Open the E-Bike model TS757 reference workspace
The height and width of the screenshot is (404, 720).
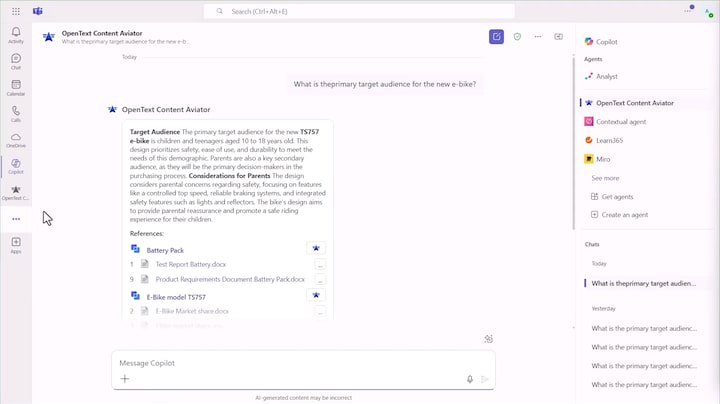(x=176, y=297)
